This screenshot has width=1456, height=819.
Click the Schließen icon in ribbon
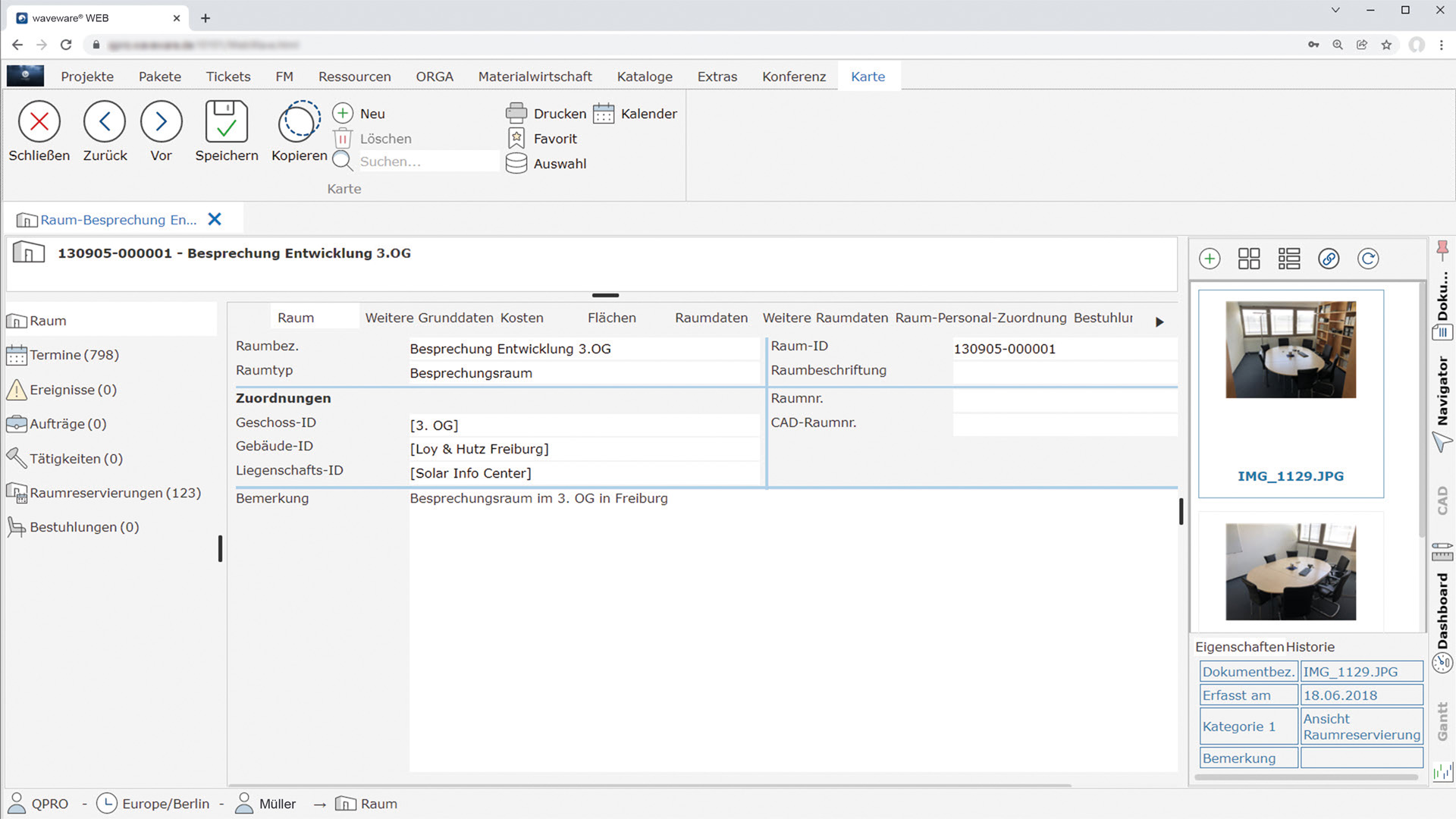[39, 121]
